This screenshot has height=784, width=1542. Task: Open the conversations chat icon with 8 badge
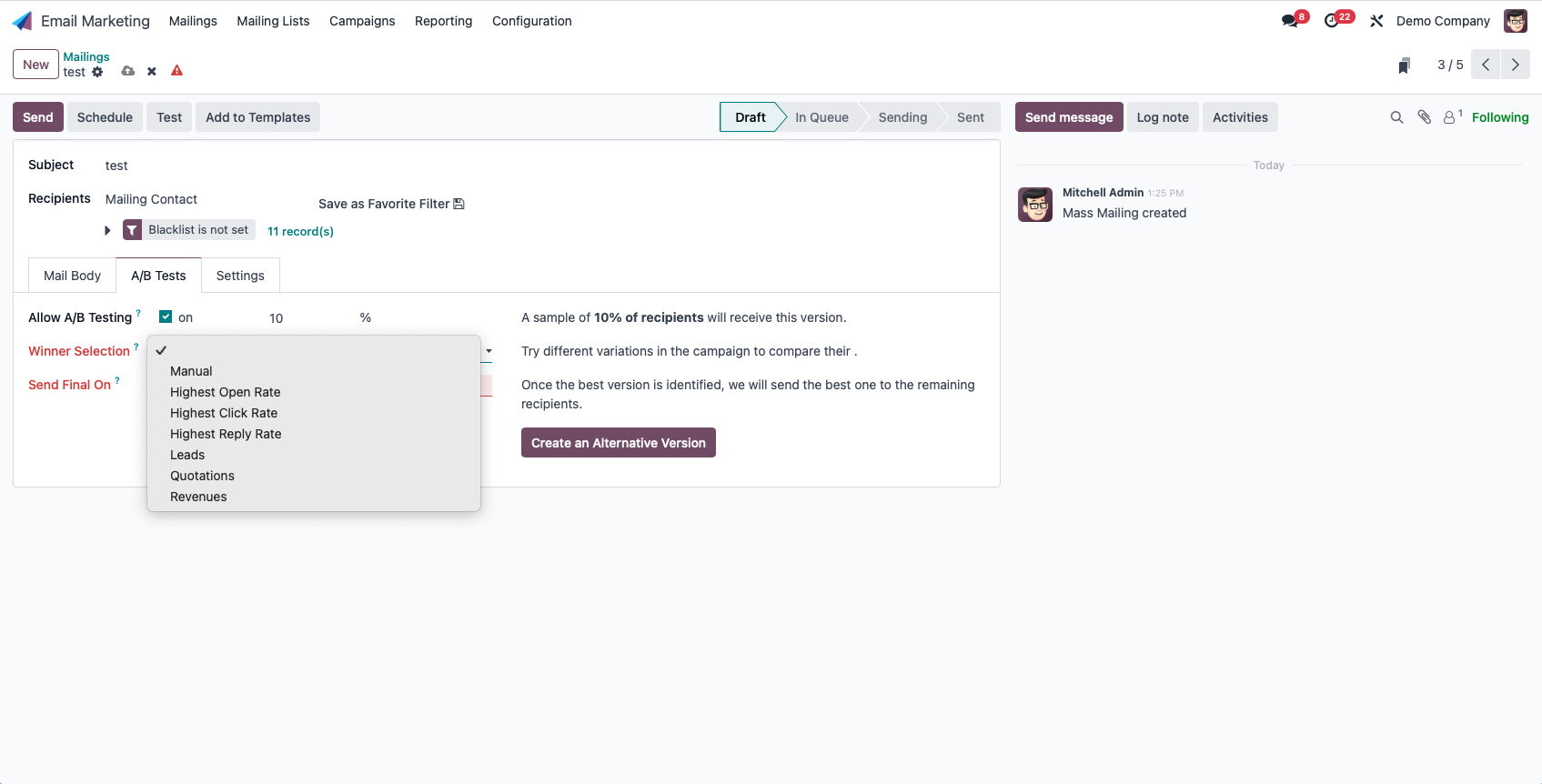(x=1291, y=20)
